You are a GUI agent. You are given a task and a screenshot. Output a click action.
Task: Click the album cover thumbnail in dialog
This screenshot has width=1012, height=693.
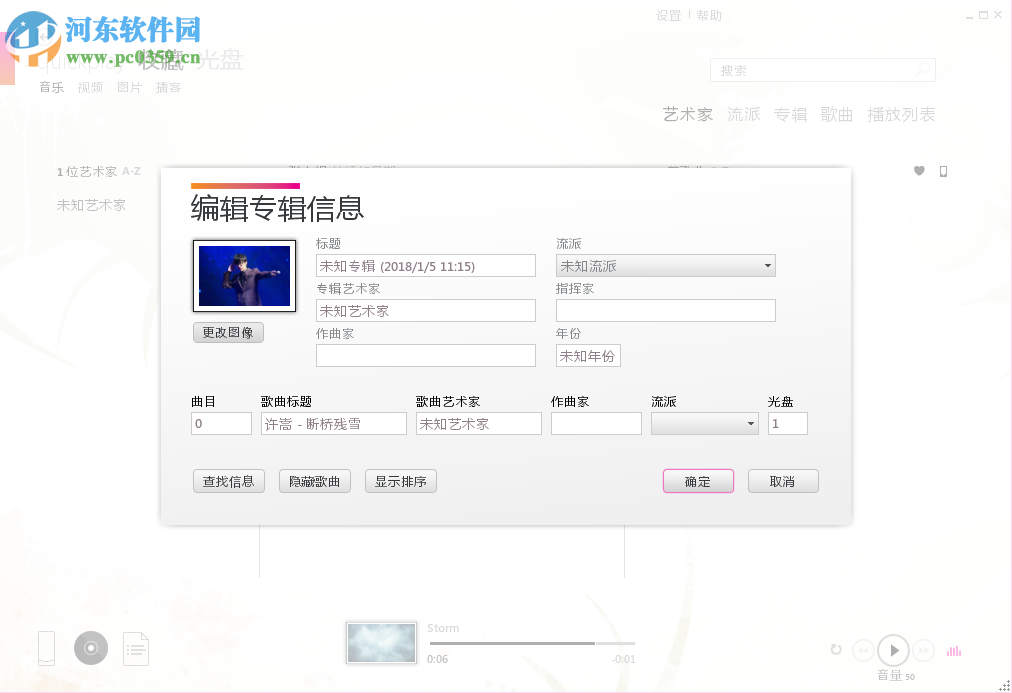pos(244,277)
